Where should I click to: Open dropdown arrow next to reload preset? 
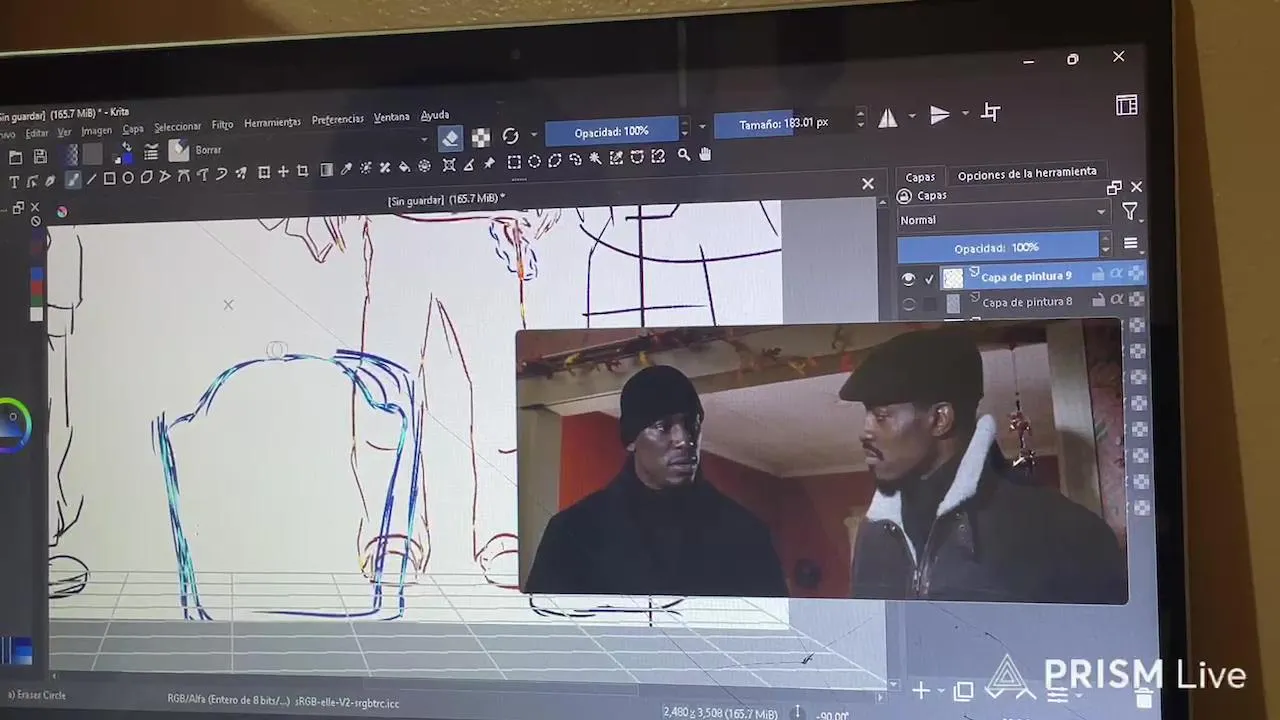pos(533,135)
